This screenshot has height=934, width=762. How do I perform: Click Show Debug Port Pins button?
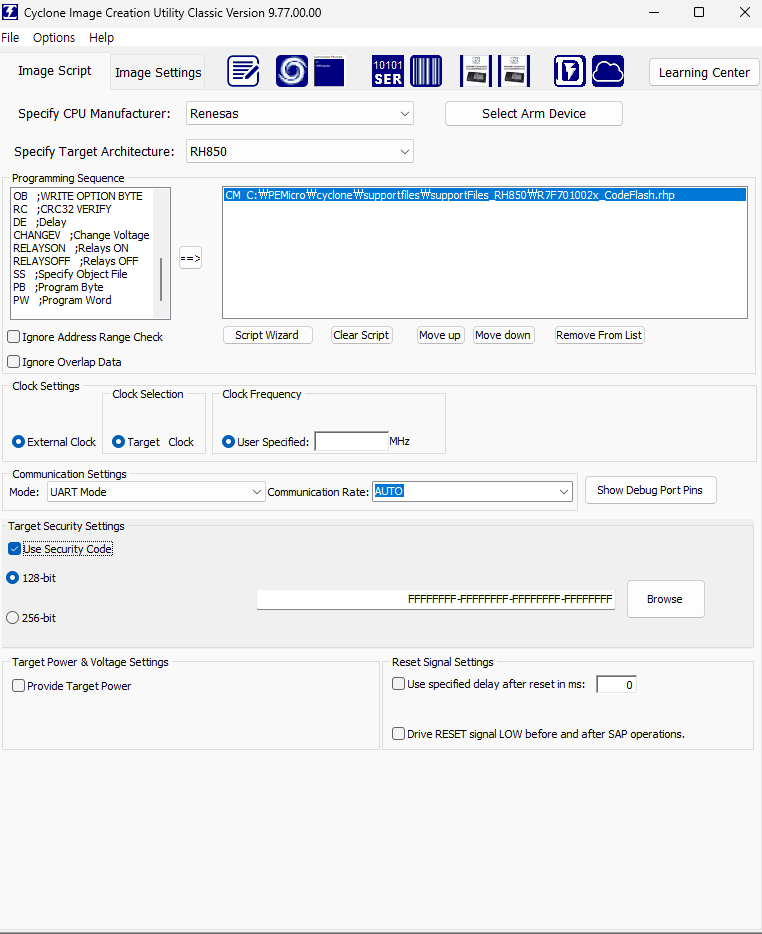pos(650,490)
